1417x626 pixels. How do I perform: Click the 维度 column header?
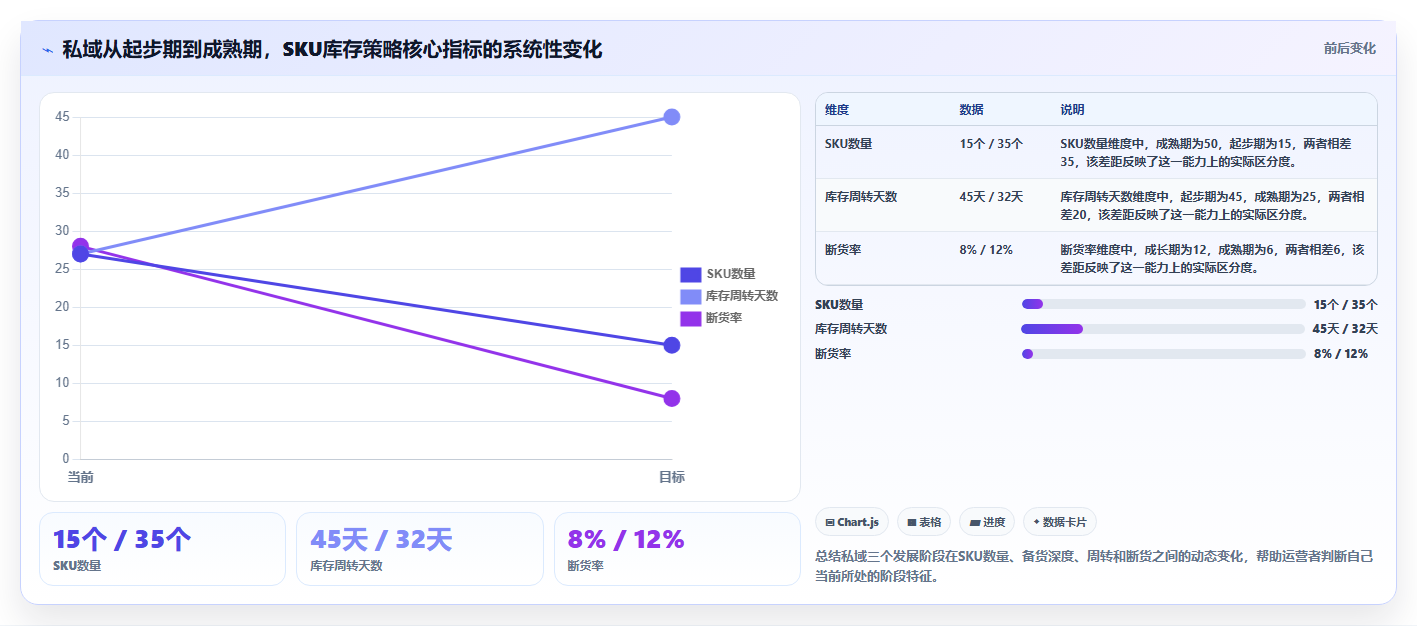click(837, 110)
